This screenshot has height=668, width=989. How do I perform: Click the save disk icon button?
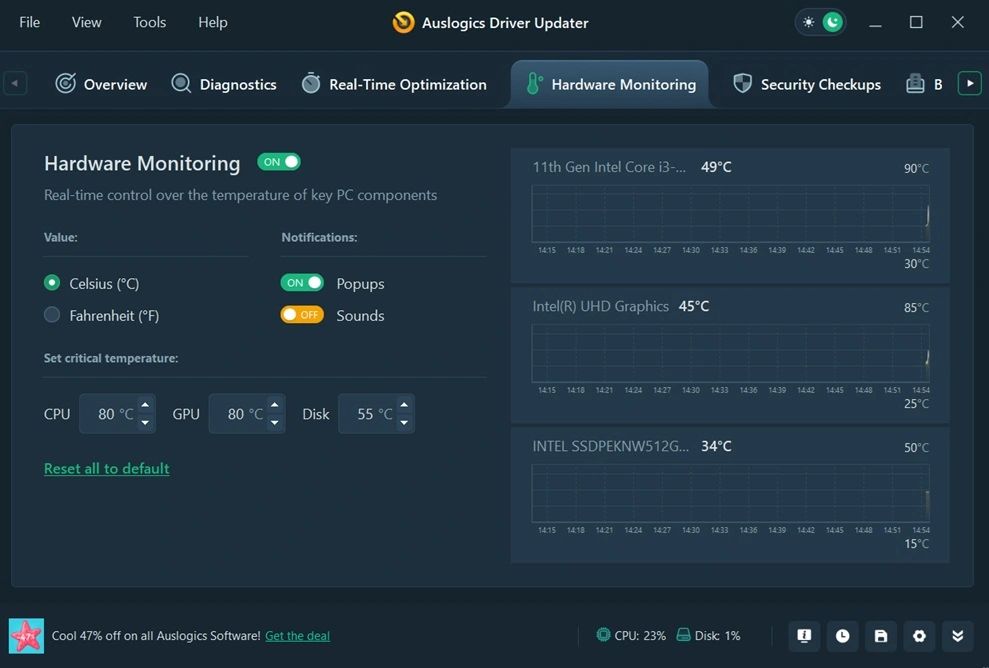[881, 636]
